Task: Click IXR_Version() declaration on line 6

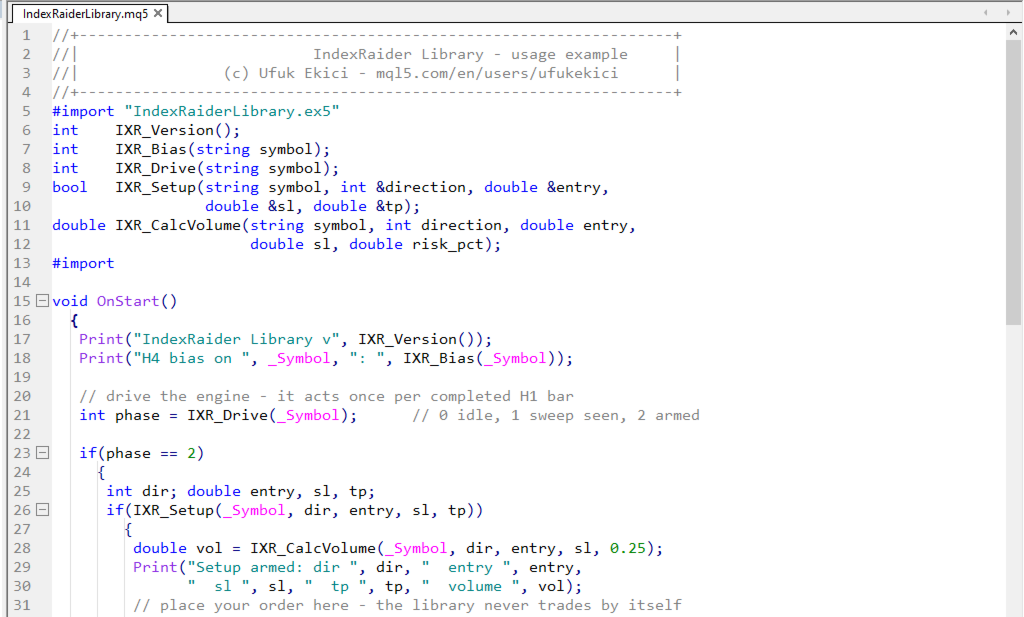Action: tap(178, 130)
